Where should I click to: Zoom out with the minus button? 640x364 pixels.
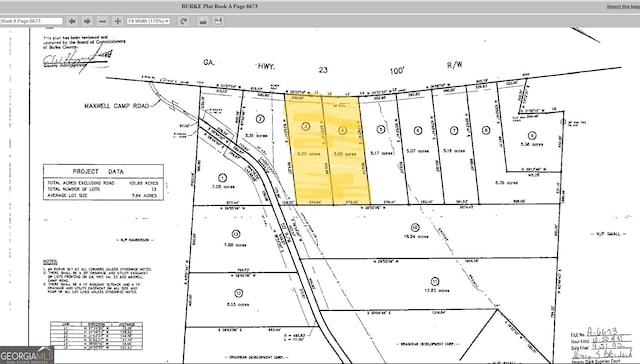(102, 21)
